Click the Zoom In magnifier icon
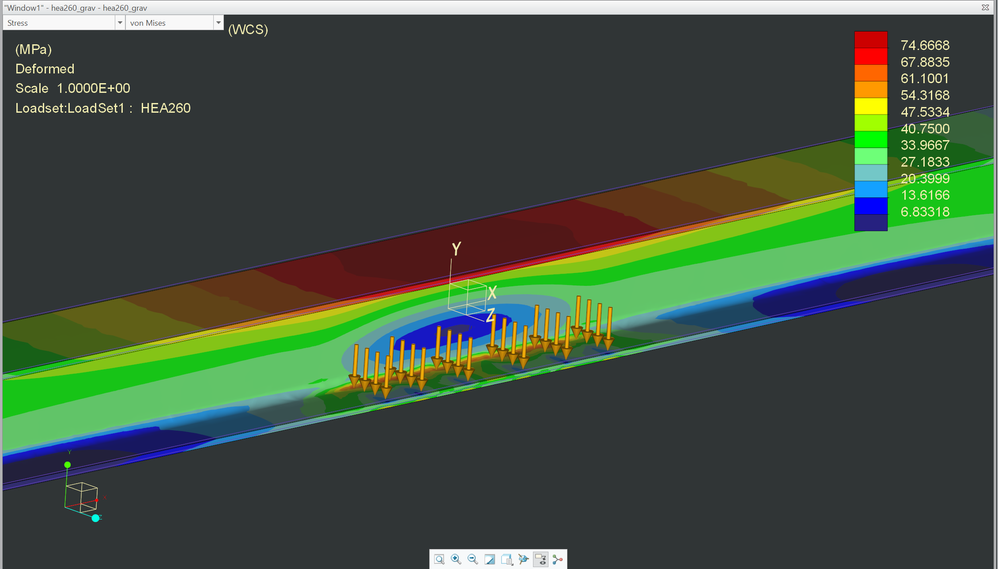The width and height of the screenshot is (998, 569). tap(456, 559)
